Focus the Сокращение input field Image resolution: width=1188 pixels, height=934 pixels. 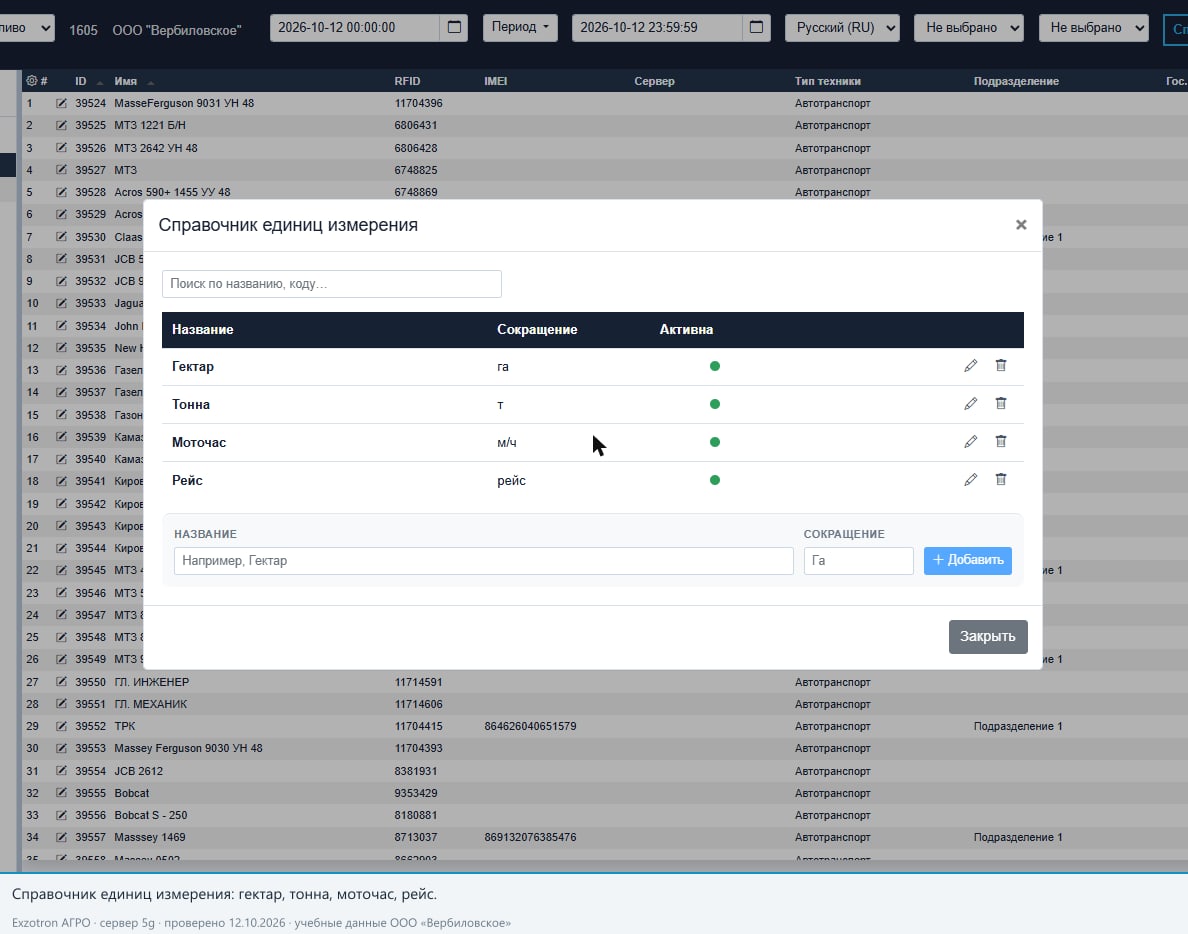pos(858,561)
